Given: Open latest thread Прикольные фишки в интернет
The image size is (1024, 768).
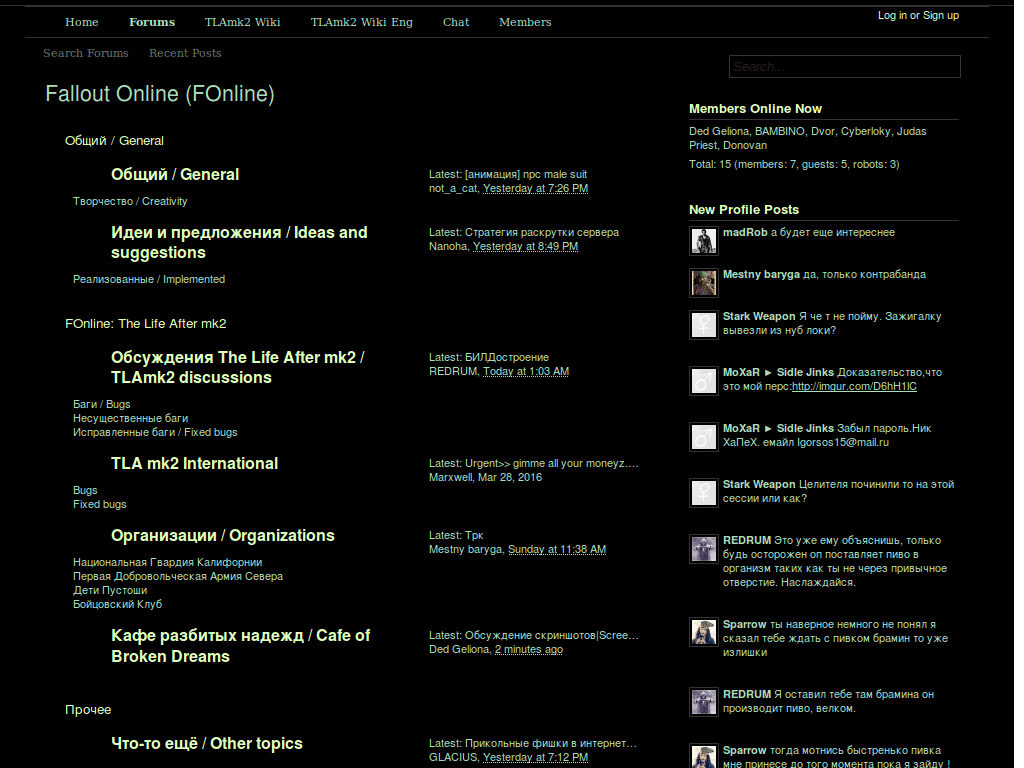Looking at the screenshot, I should pos(551,743).
